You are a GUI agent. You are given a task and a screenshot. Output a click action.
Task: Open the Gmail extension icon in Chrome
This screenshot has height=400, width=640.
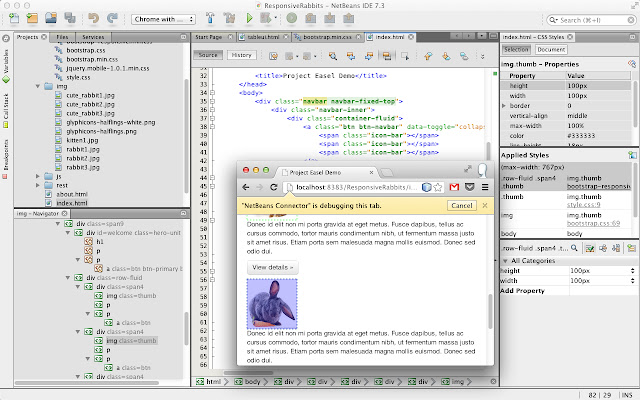(454, 187)
